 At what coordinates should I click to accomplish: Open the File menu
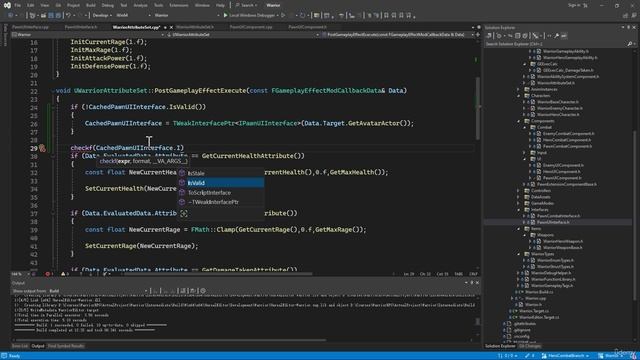pos(18,5)
